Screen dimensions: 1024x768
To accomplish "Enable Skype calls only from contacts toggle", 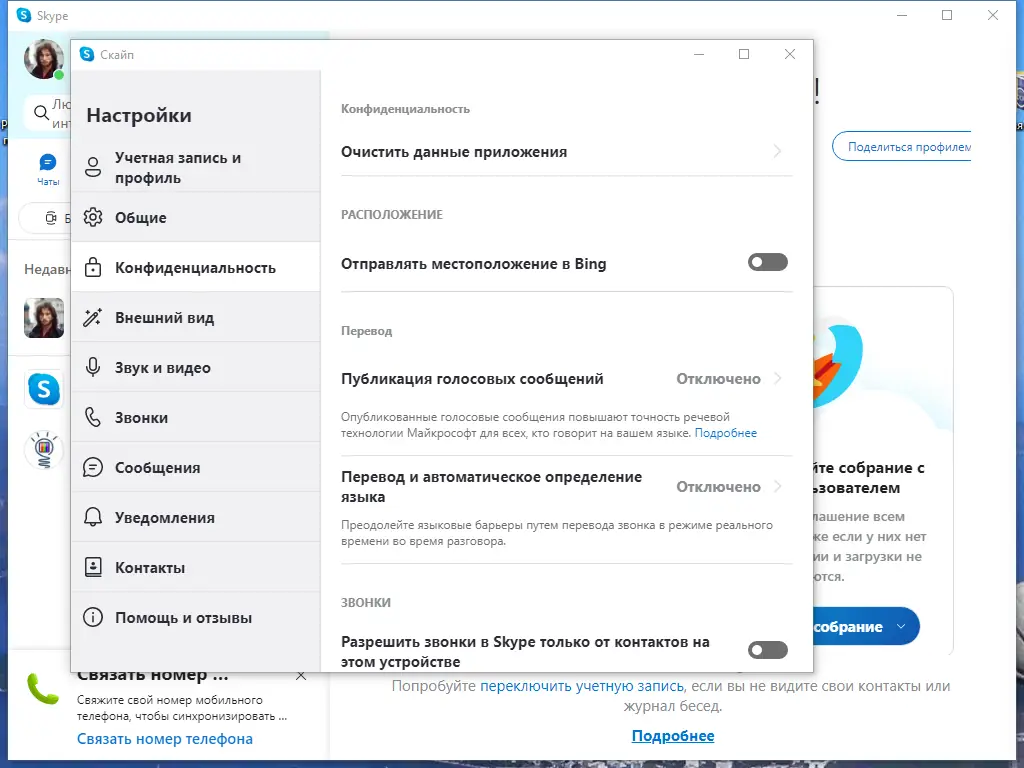I will click(767, 650).
